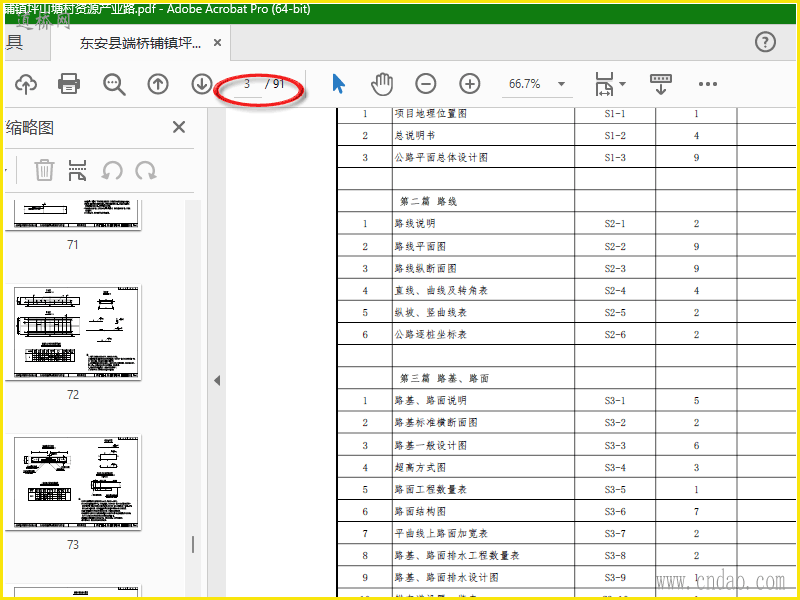The height and width of the screenshot is (600, 800).
Task: Click the 路基、路面说明 entry
Action: 431,401
